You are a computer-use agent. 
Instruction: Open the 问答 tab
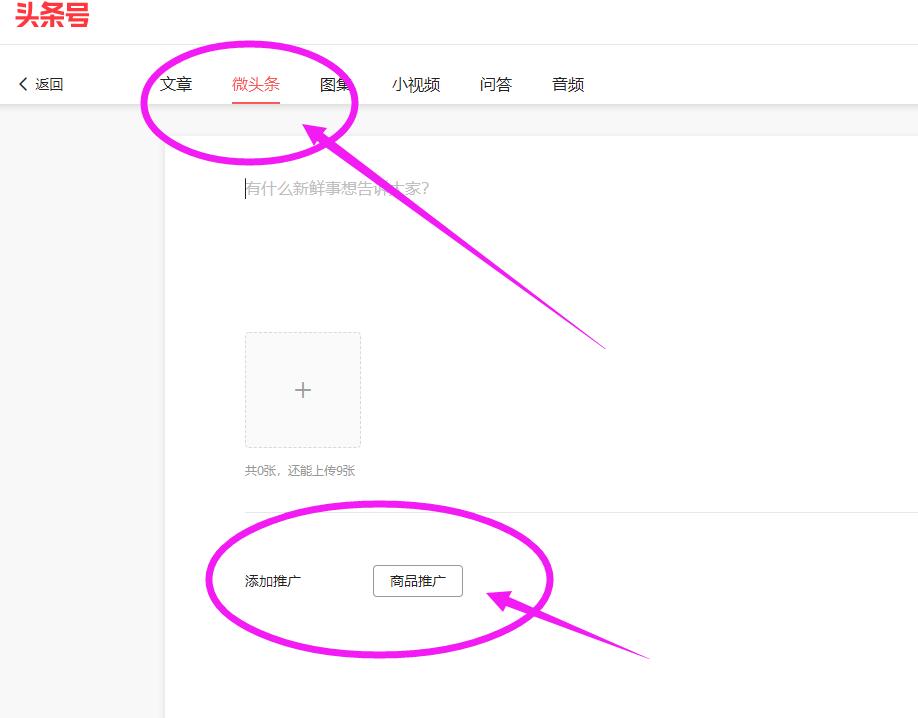pos(496,84)
